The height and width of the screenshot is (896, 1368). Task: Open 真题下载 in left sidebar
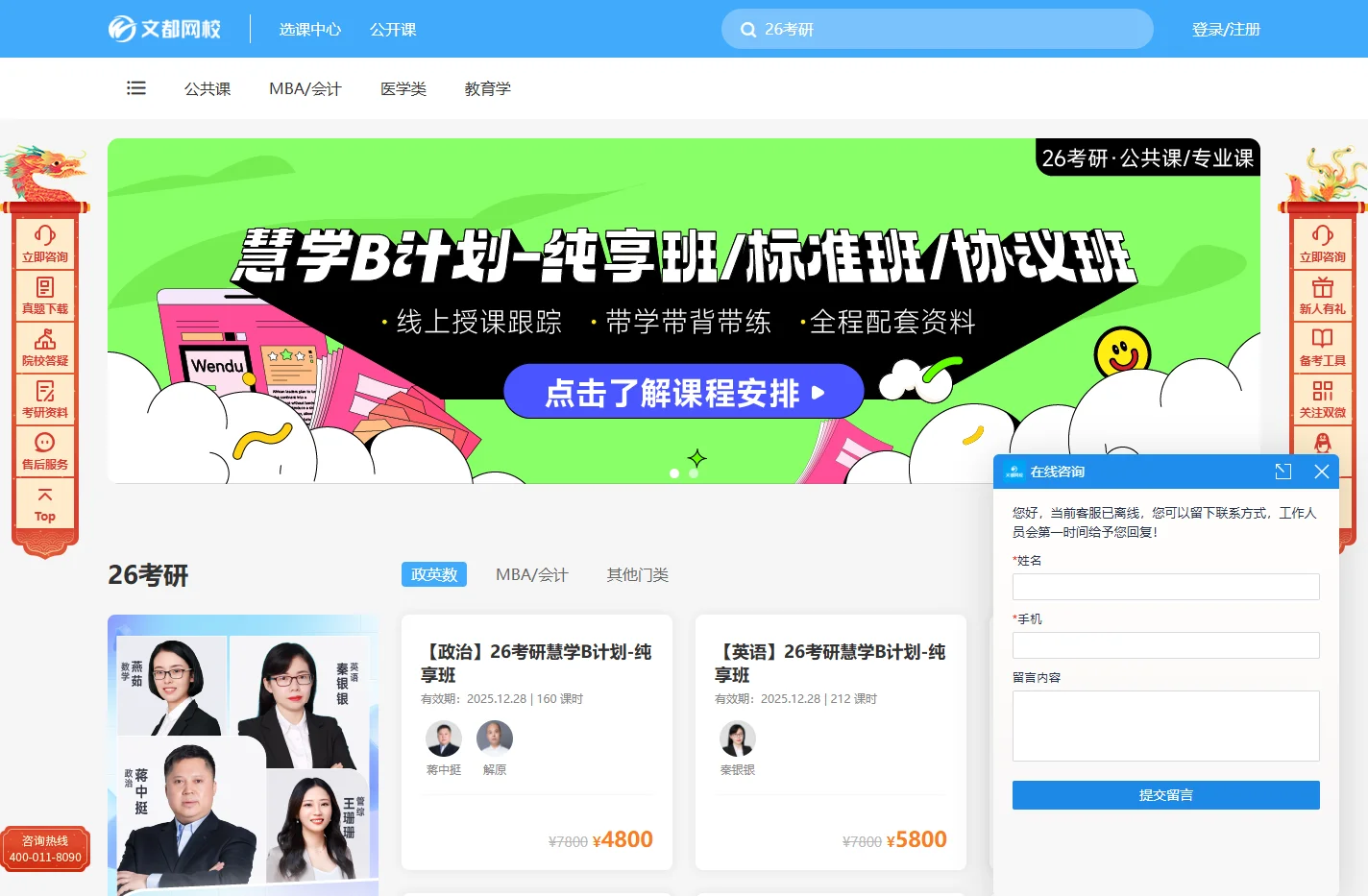click(x=45, y=296)
